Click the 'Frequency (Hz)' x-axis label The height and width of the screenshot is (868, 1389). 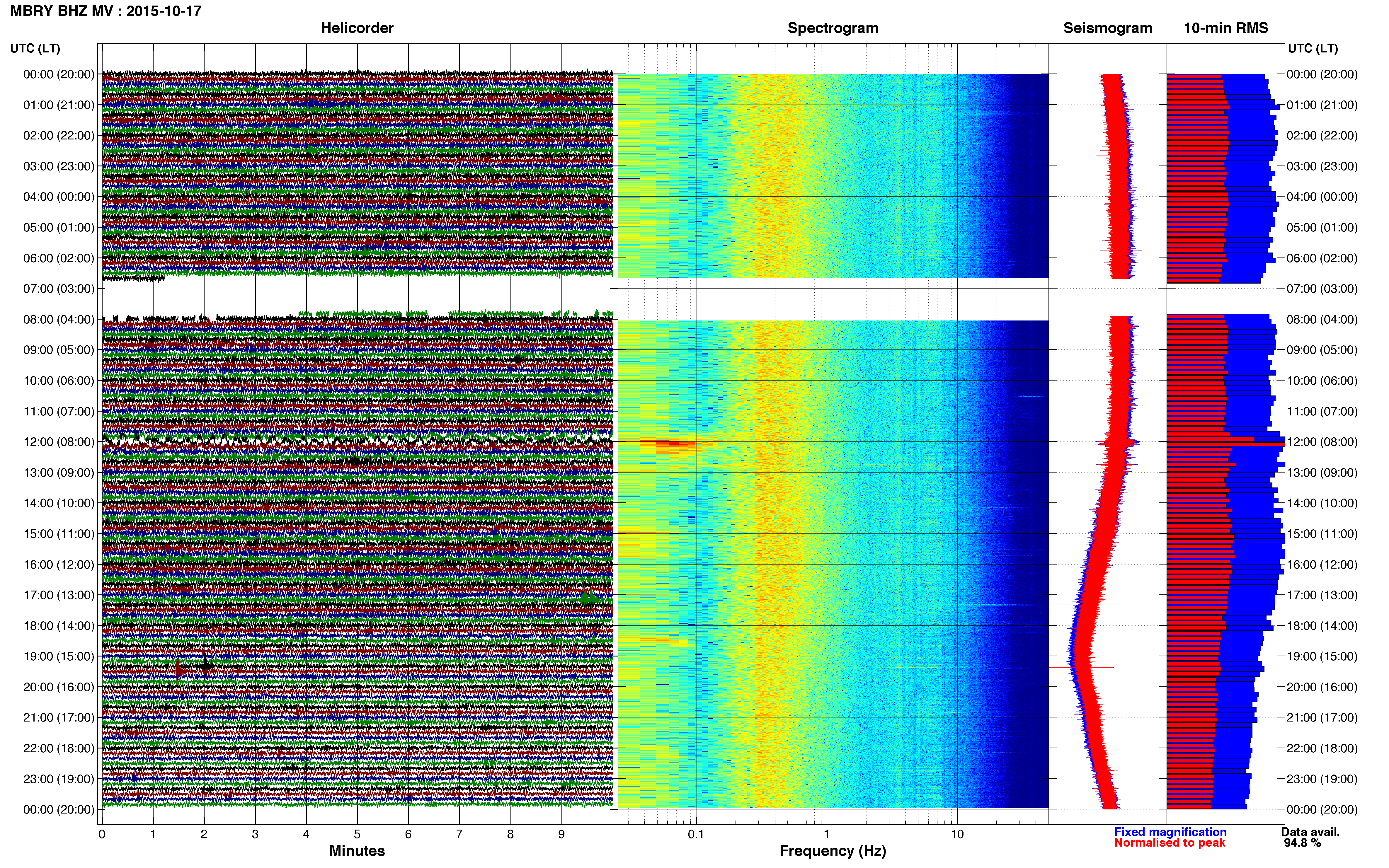(x=833, y=851)
